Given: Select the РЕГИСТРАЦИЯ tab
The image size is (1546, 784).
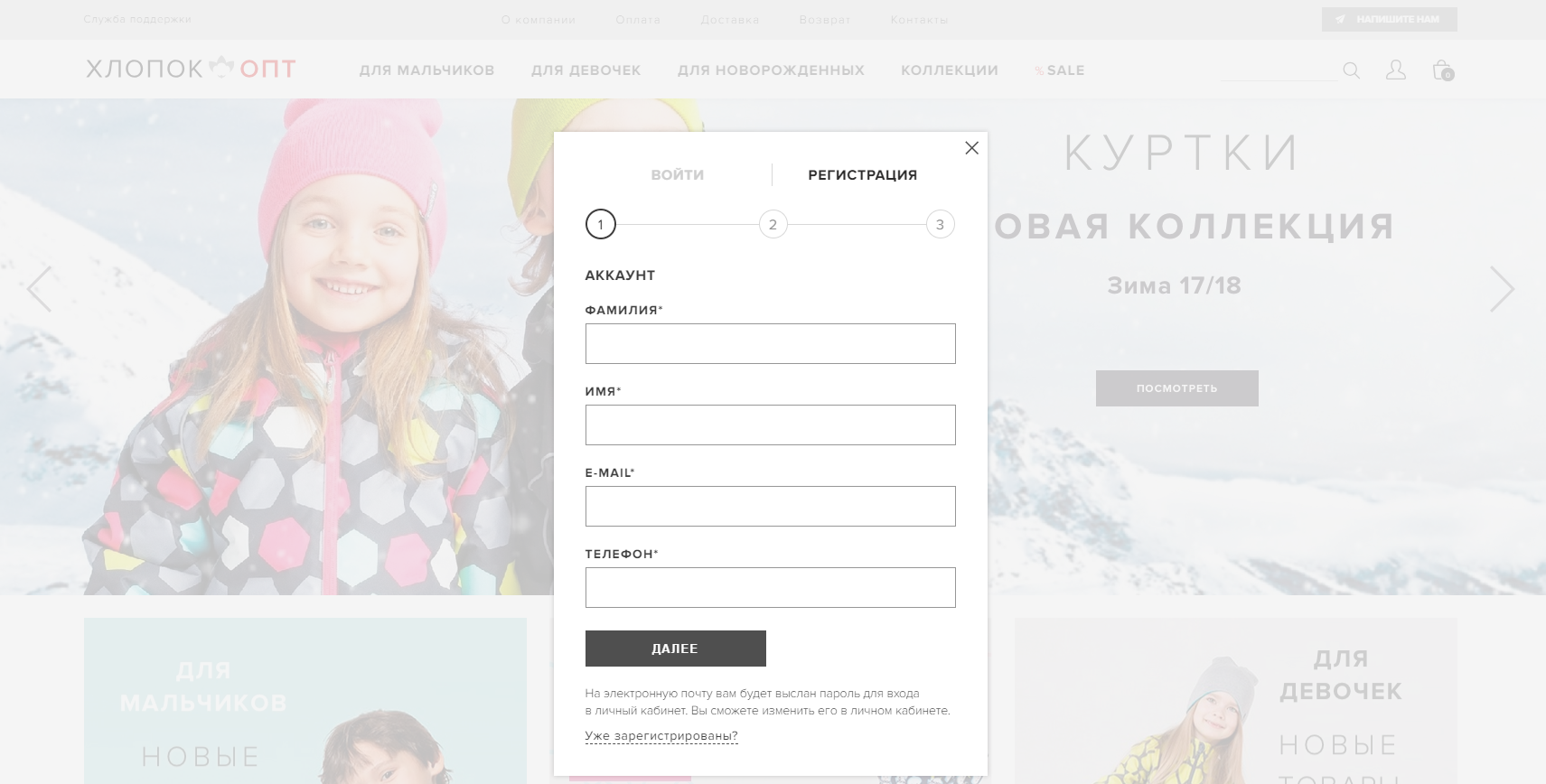Looking at the screenshot, I should pyautogui.click(x=863, y=175).
